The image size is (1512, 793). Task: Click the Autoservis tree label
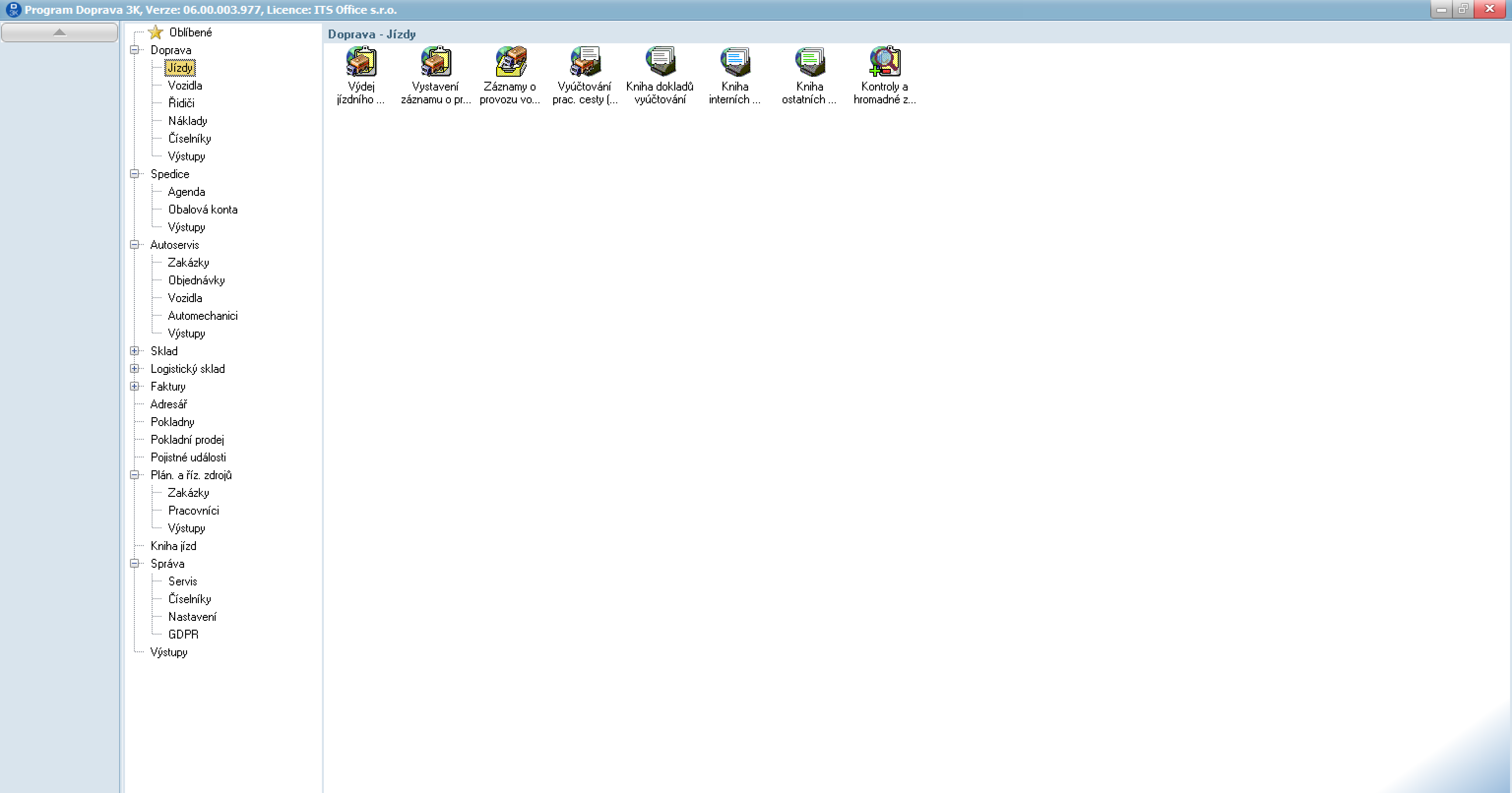click(x=174, y=244)
